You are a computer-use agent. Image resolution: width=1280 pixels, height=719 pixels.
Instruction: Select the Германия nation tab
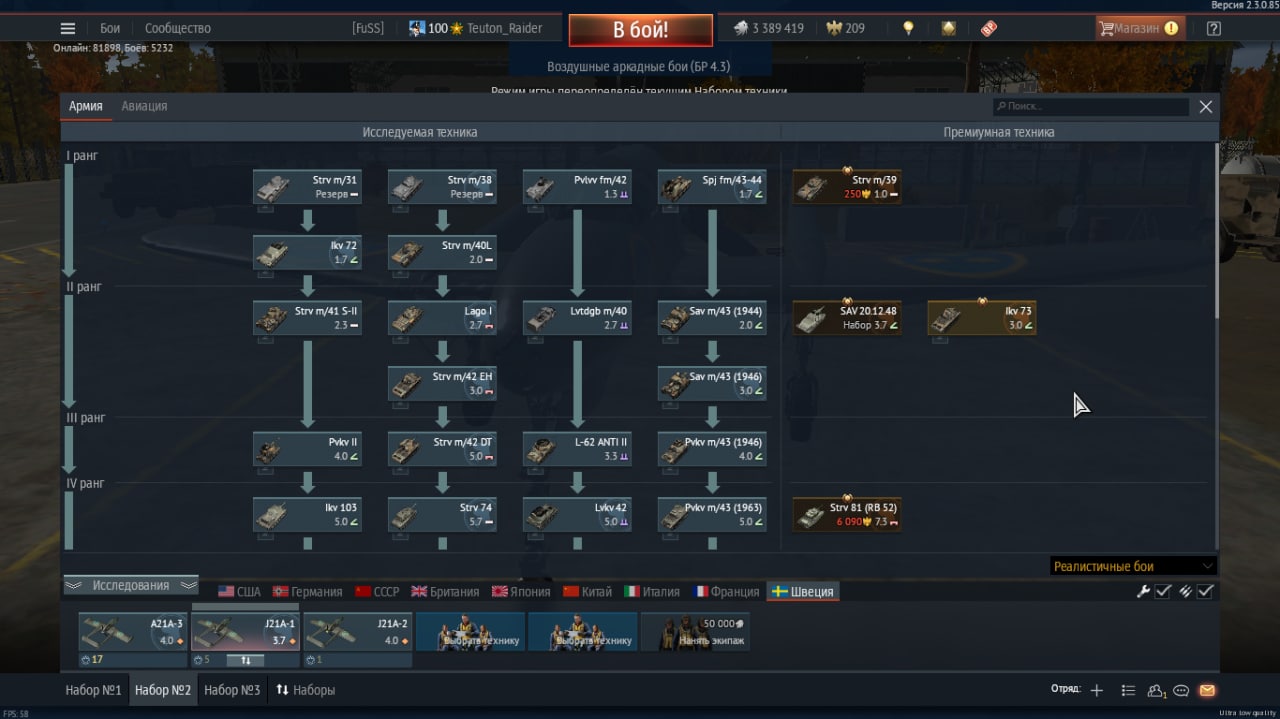pos(307,591)
